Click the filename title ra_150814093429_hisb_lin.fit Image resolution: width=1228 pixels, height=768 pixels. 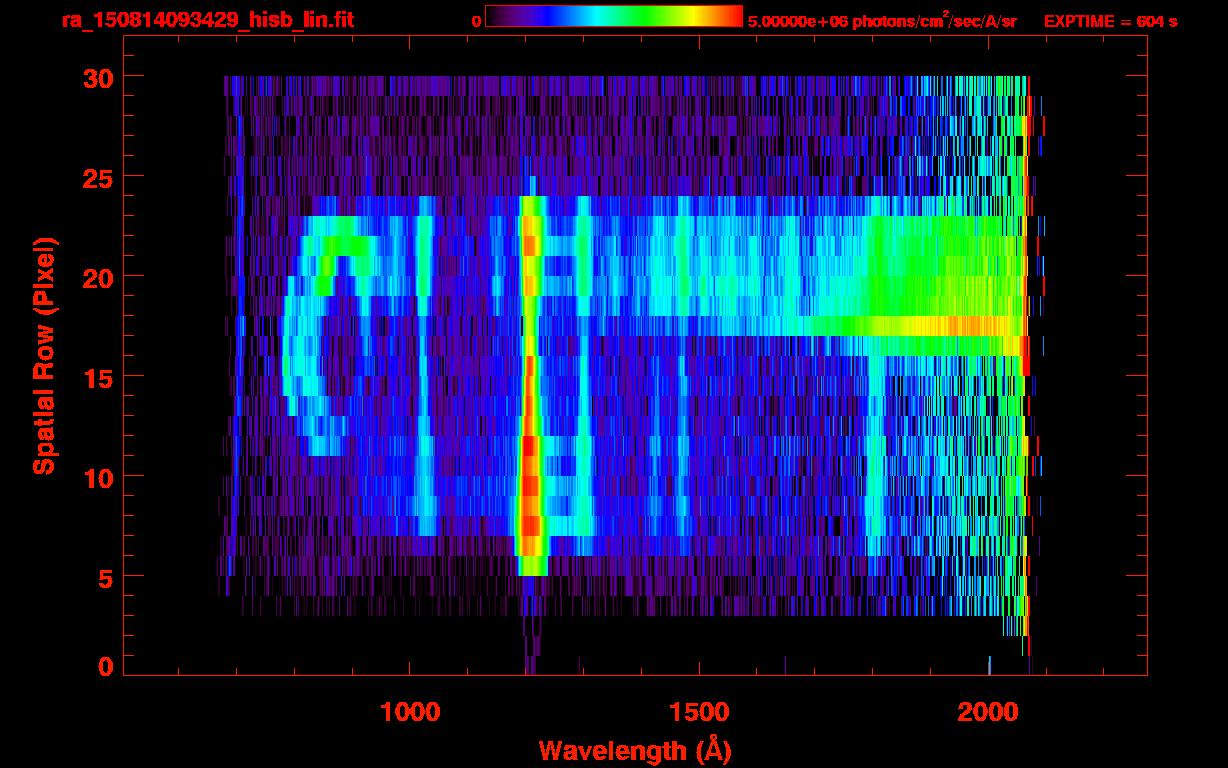click(207, 20)
